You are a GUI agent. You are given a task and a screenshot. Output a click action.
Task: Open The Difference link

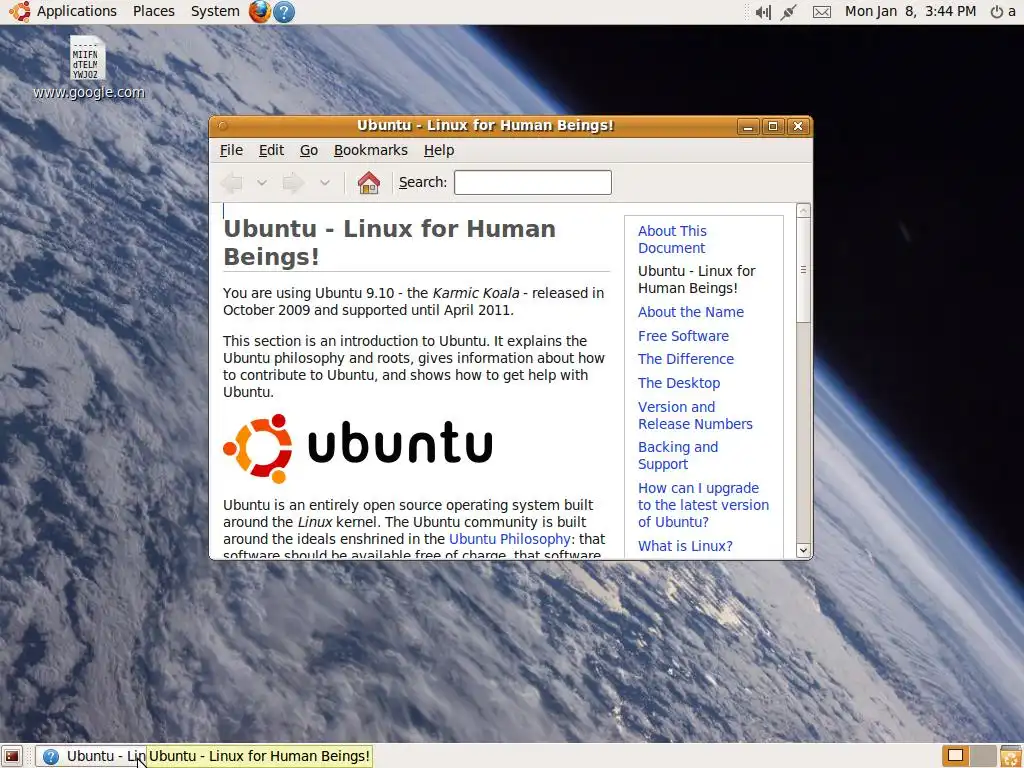coord(686,359)
